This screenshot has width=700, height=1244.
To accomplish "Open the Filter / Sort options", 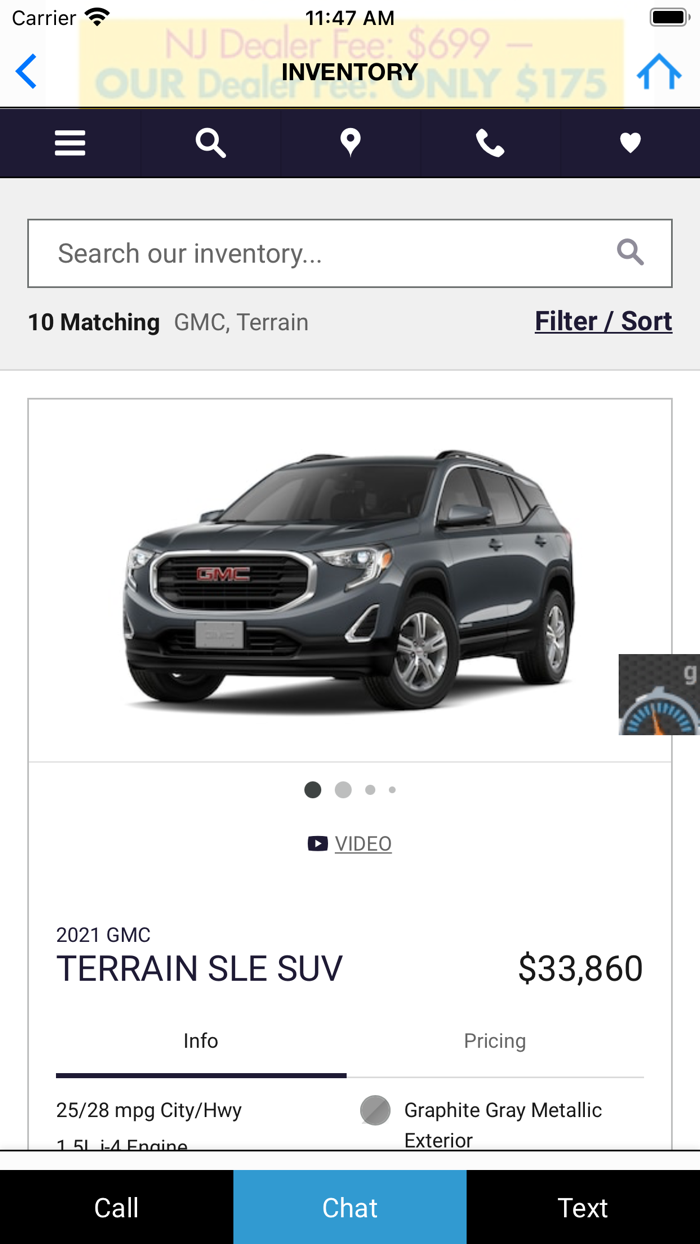I will tap(603, 322).
